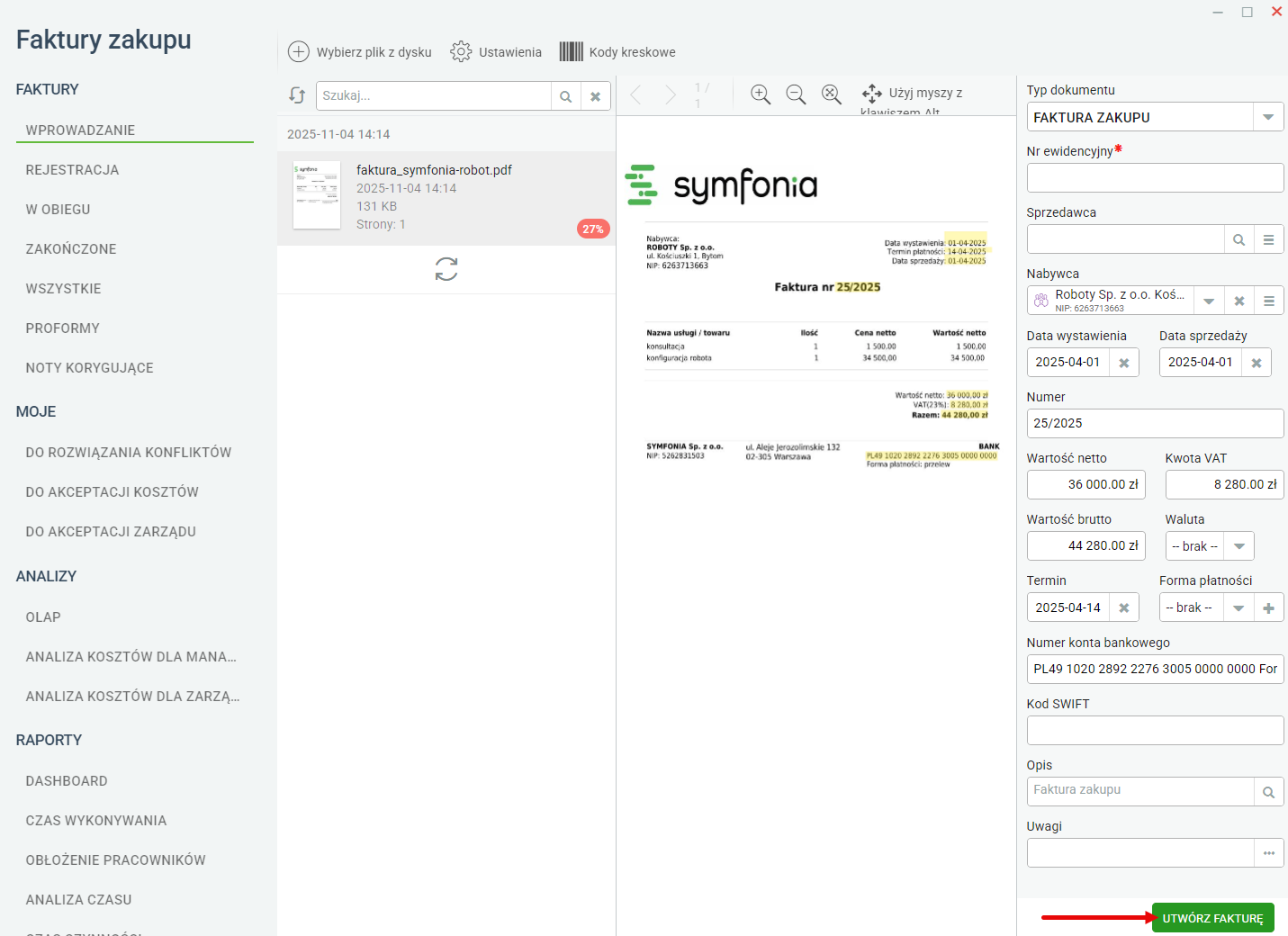This screenshot has width=1288, height=936.
Task: Open DO AKCEPTACJI ZARZĄDU
Action: tap(111, 532)
